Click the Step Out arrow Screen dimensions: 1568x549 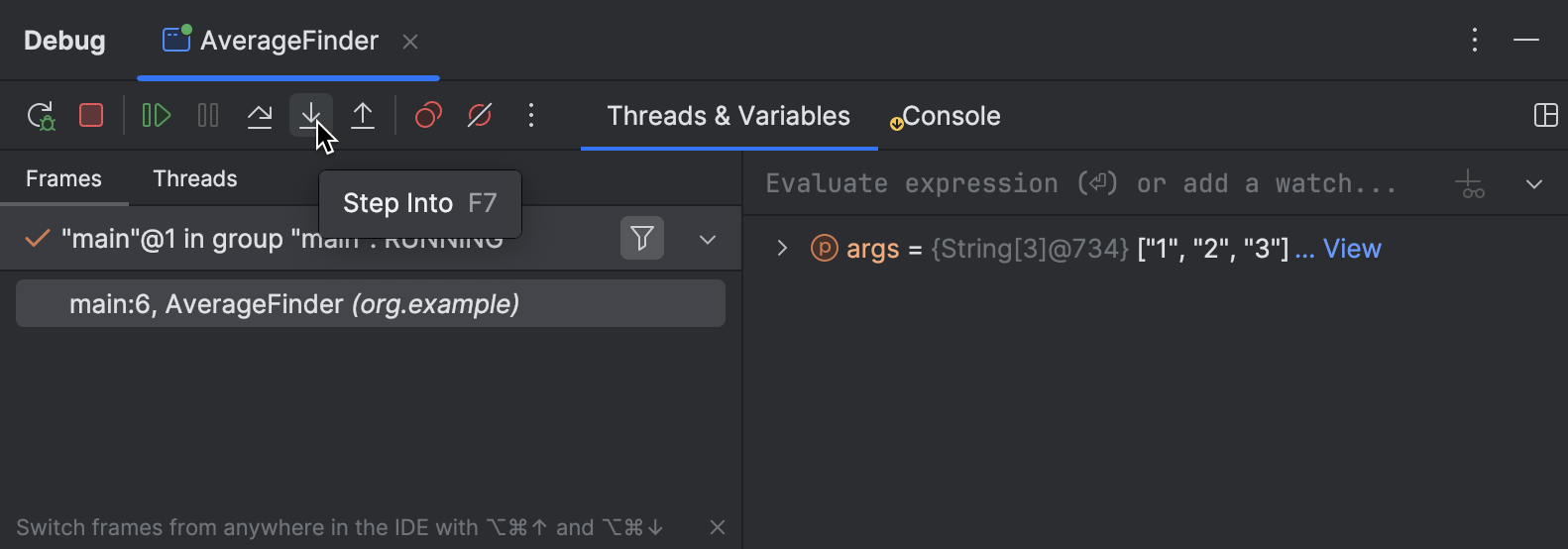tap(363, 116)
